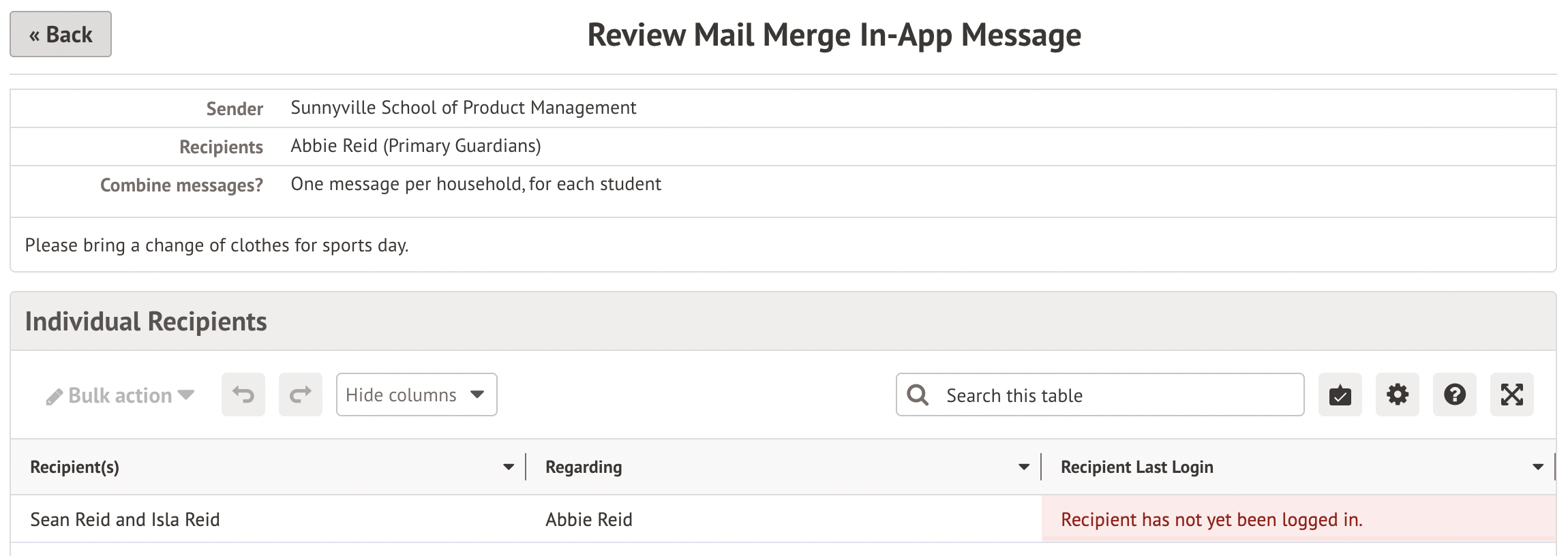Click the Back button

click(x=61, y=35)
